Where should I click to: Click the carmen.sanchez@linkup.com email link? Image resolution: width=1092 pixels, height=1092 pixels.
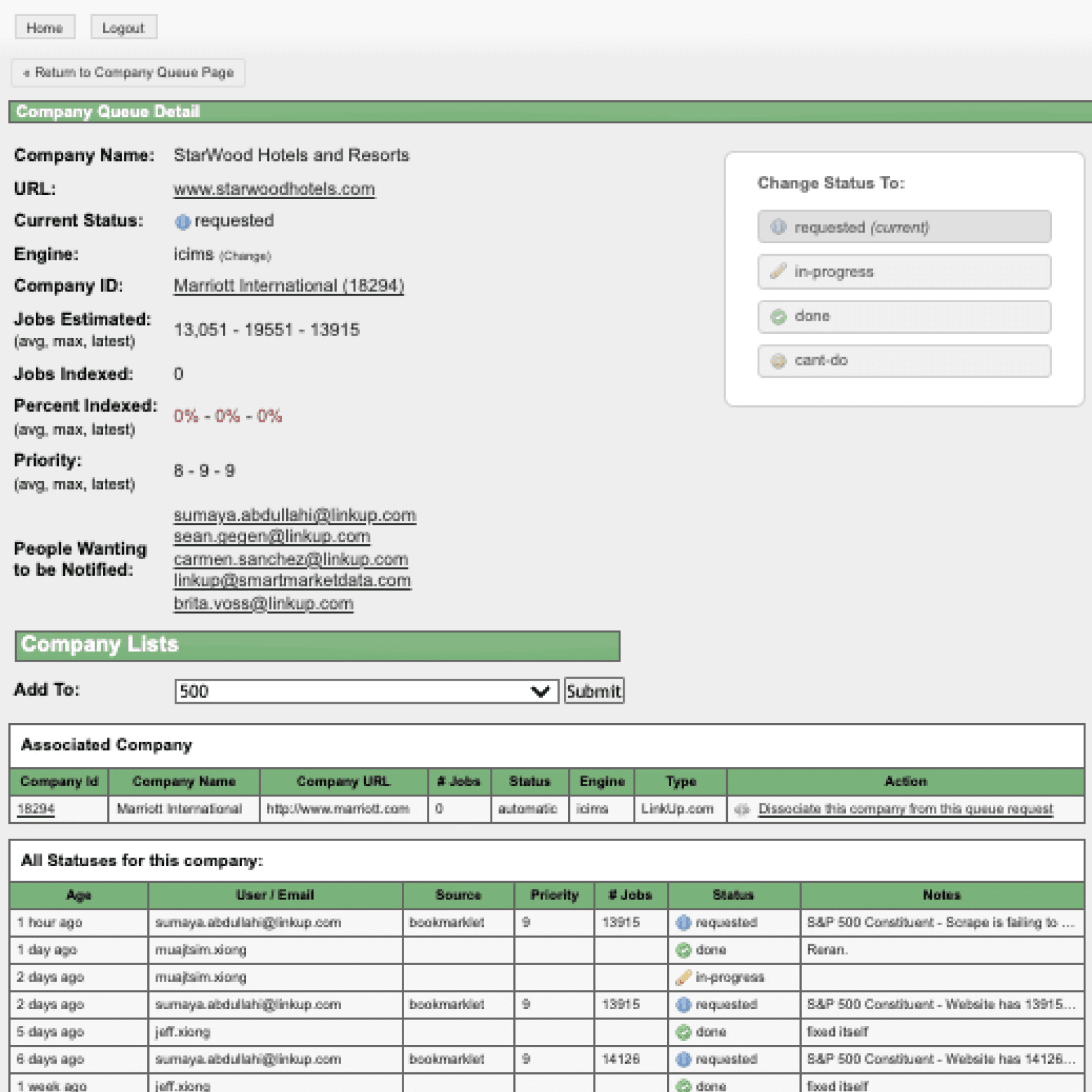(291, 560)
